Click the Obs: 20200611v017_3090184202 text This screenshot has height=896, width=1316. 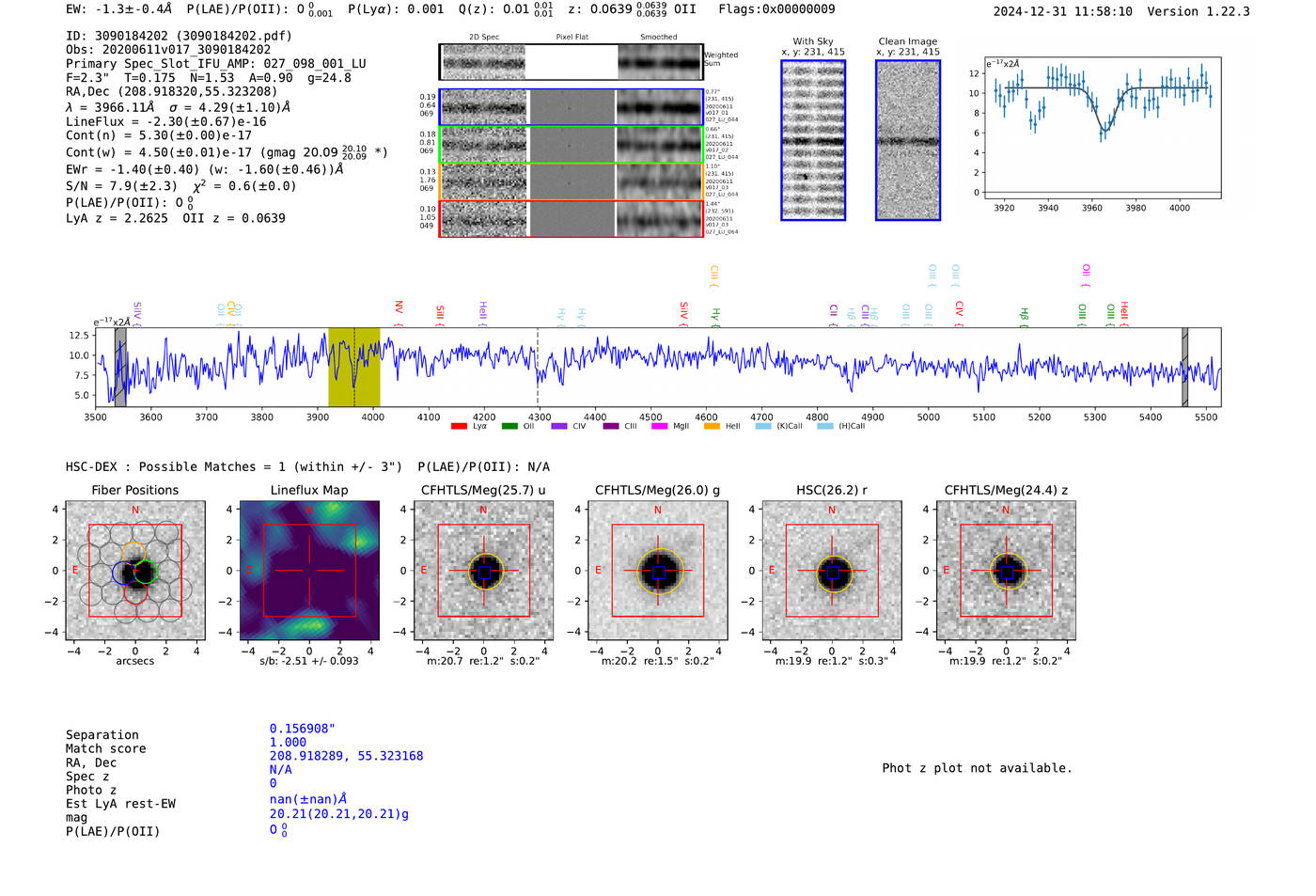168,50
